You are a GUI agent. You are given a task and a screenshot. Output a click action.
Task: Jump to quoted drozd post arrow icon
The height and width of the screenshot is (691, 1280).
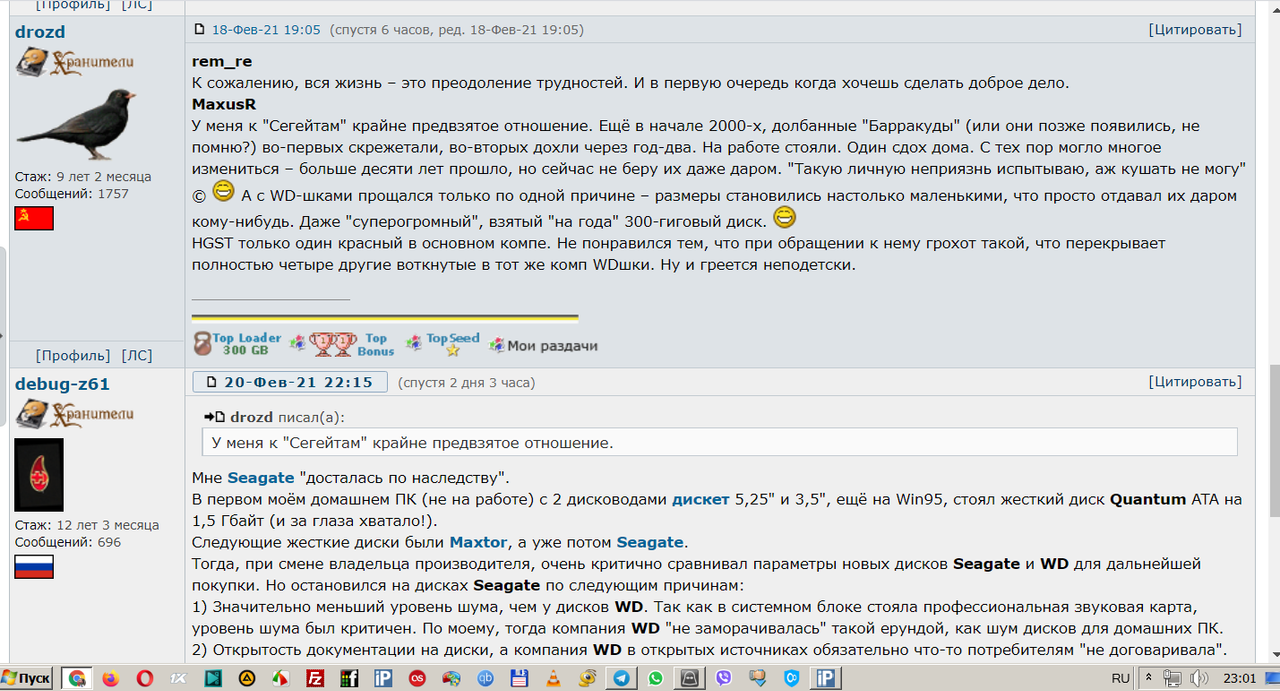(x=213, y=417)
